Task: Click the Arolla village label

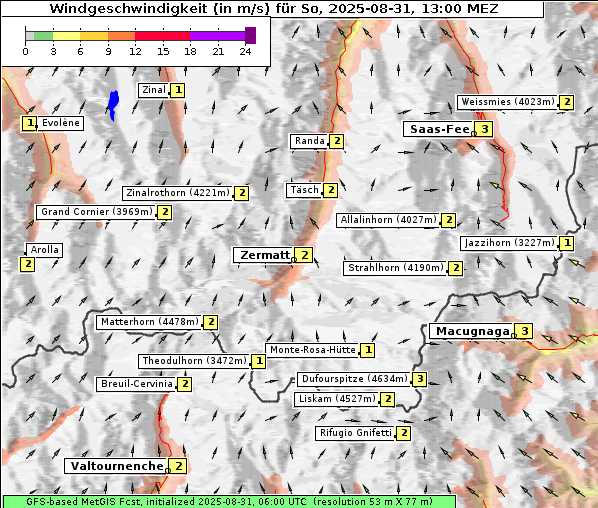Action: (44, 250)
